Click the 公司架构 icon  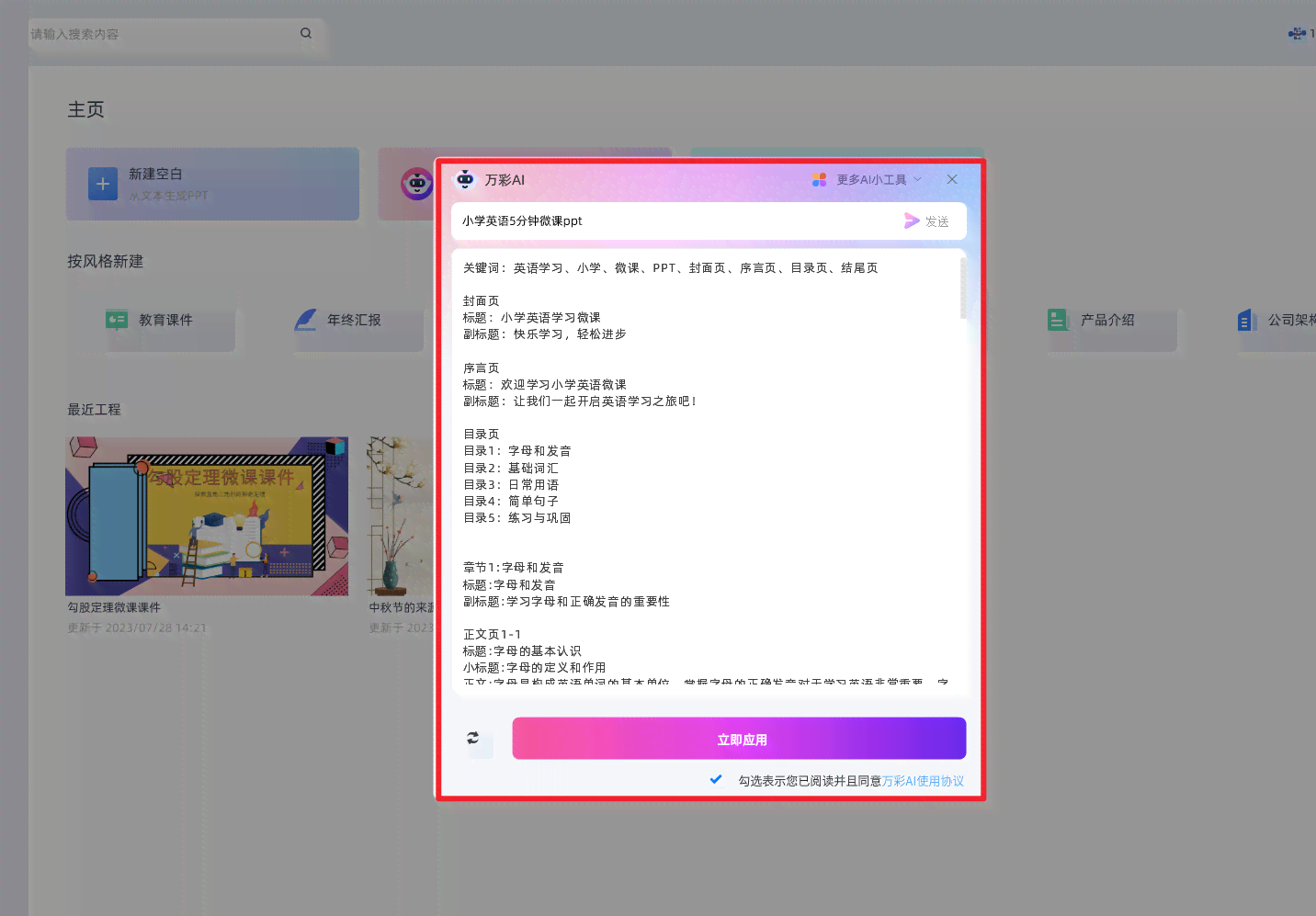[1247, 320]
